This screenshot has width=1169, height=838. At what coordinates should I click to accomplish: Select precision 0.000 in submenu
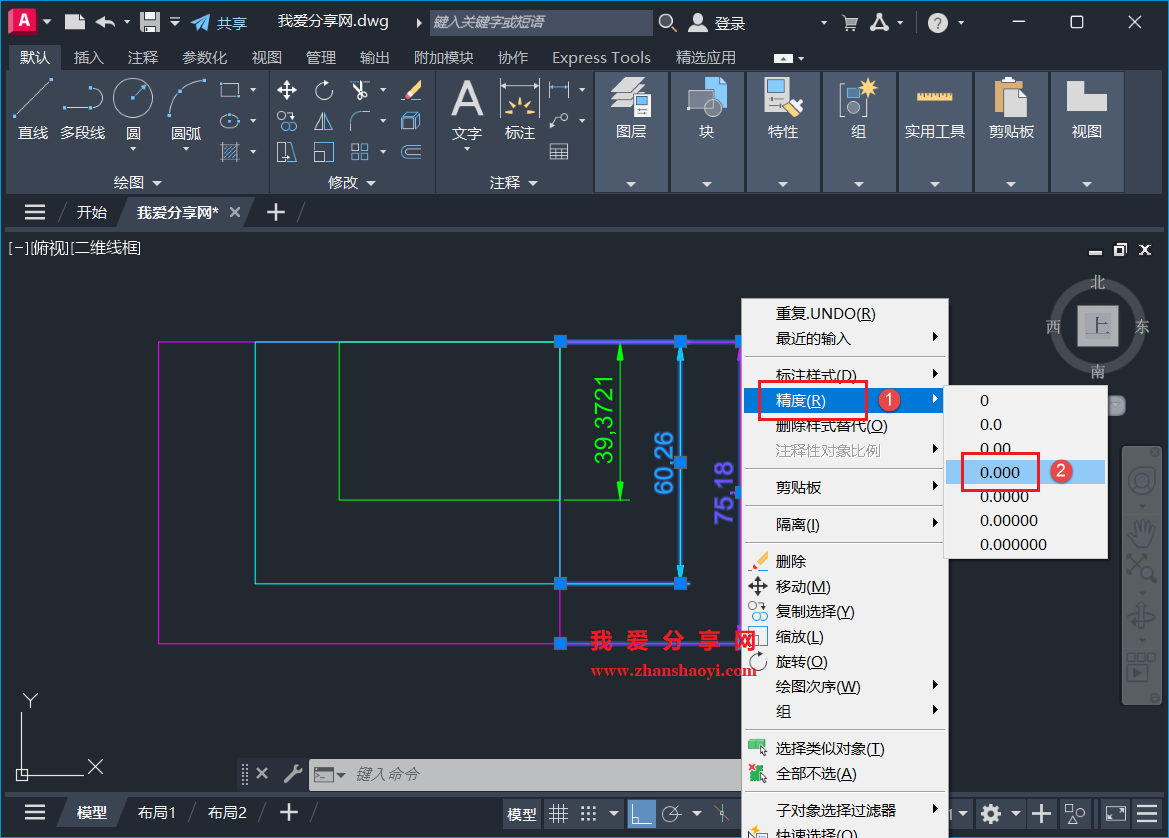(1025, 472)
